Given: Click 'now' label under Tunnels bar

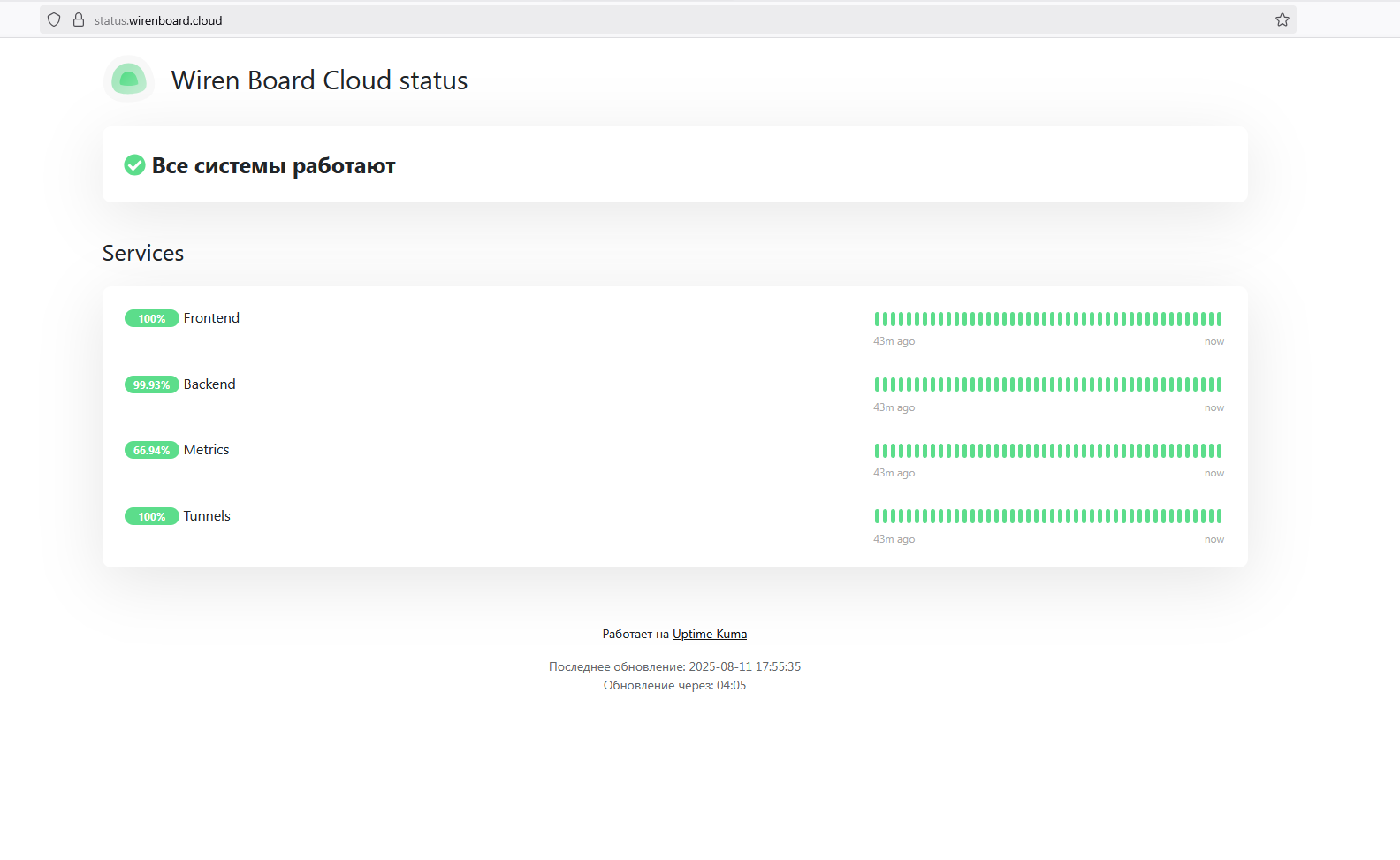Looking at the screenshot, I should (x=1214, y=539).
